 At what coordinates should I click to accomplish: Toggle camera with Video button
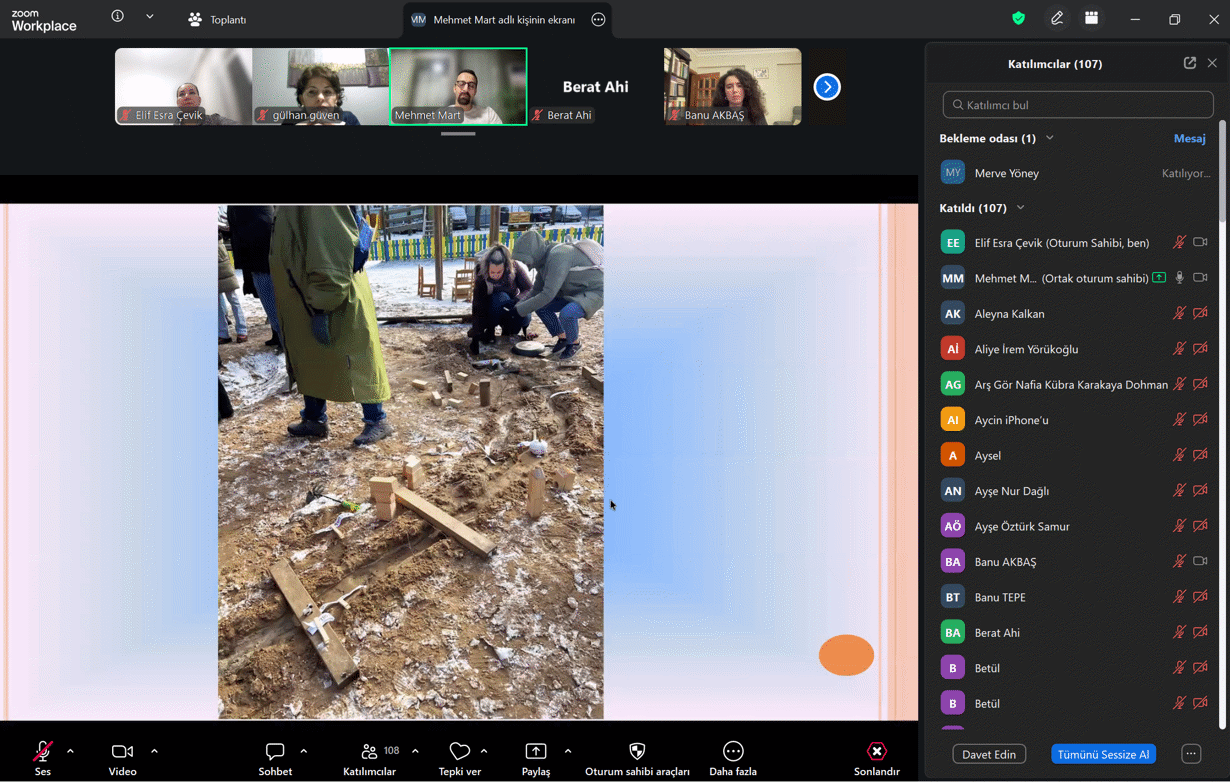(122, 752)
